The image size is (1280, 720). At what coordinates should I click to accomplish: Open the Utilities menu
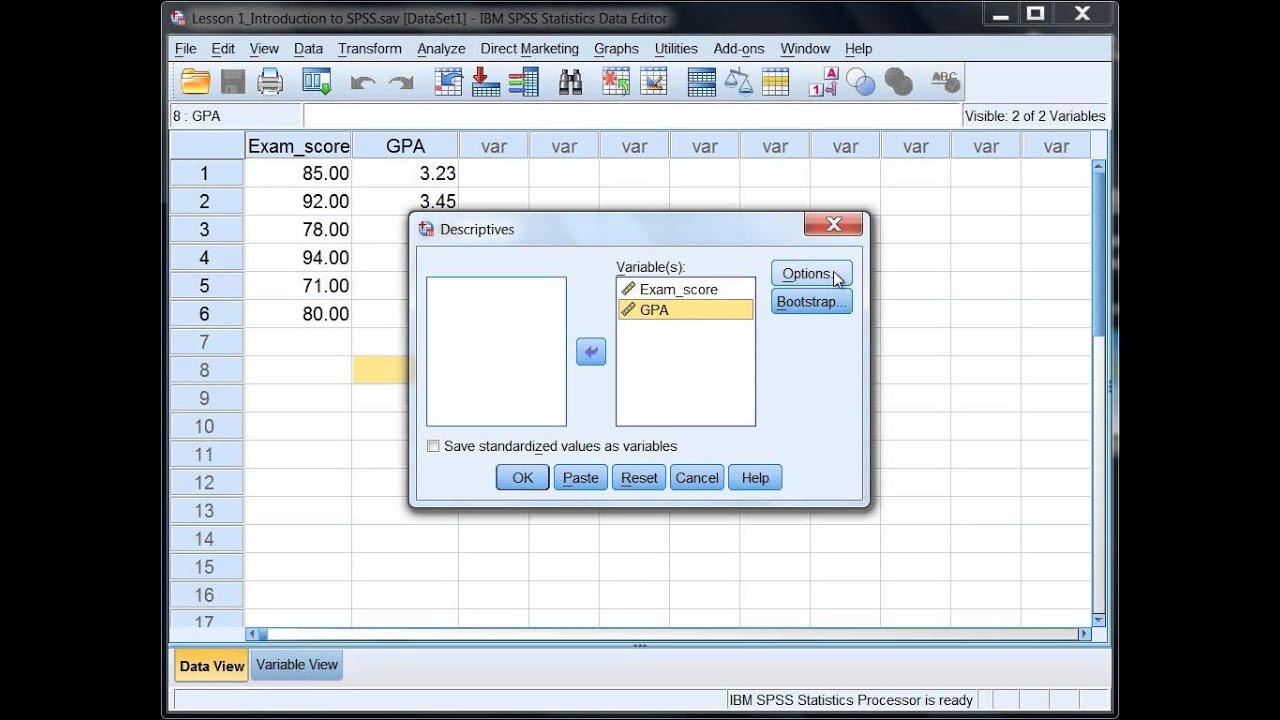(x=676, y=48)
